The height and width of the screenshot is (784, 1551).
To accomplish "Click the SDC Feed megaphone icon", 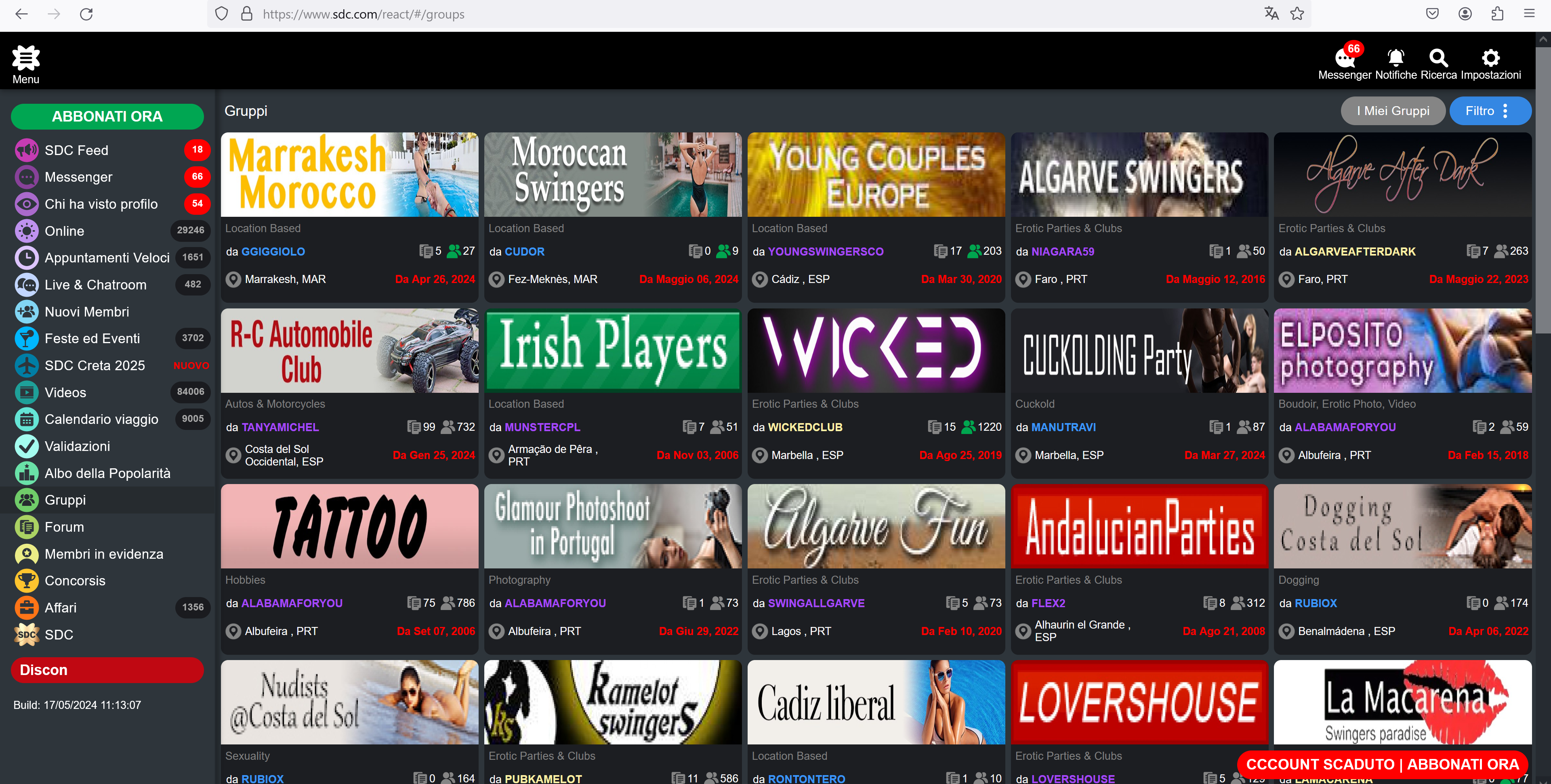I will [x=27, y=150].
